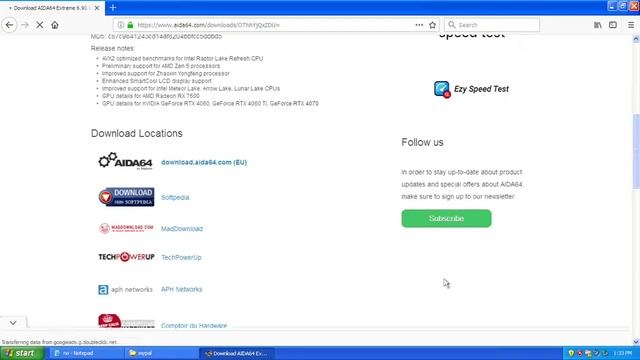Click the Softpedia download badge
640x360 pixels.
pyautogui.click(x=127, y=197)
